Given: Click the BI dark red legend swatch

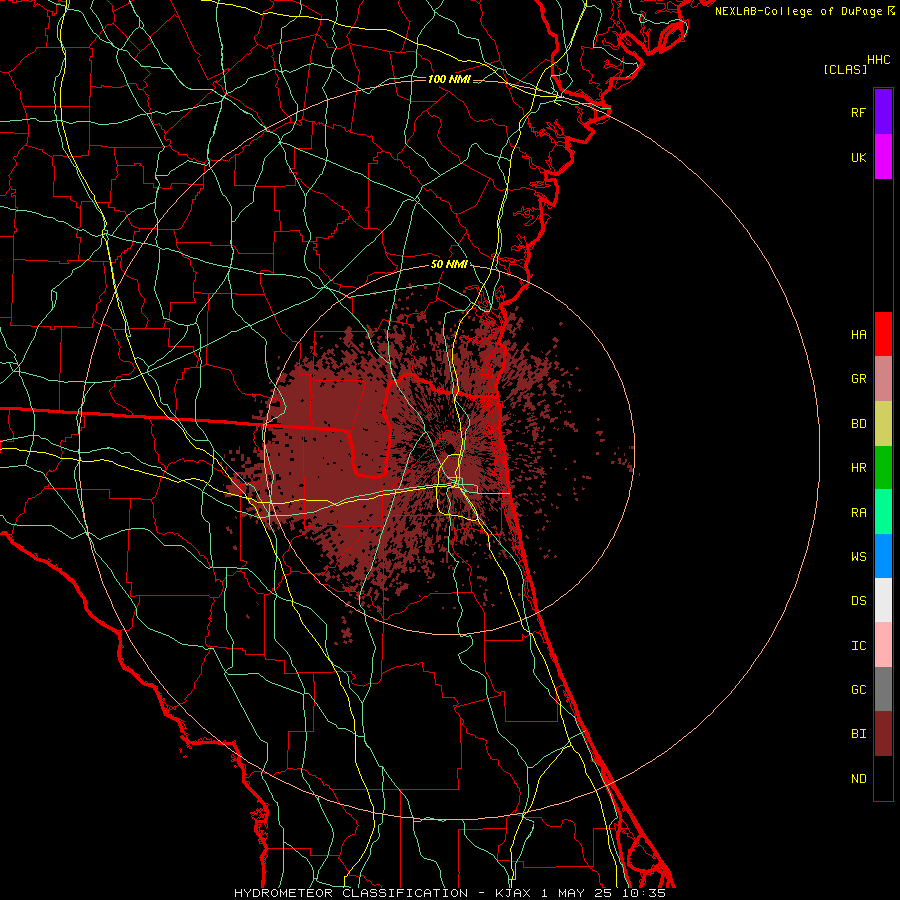Looking at the screenshot, I should (x=883, y=734).
